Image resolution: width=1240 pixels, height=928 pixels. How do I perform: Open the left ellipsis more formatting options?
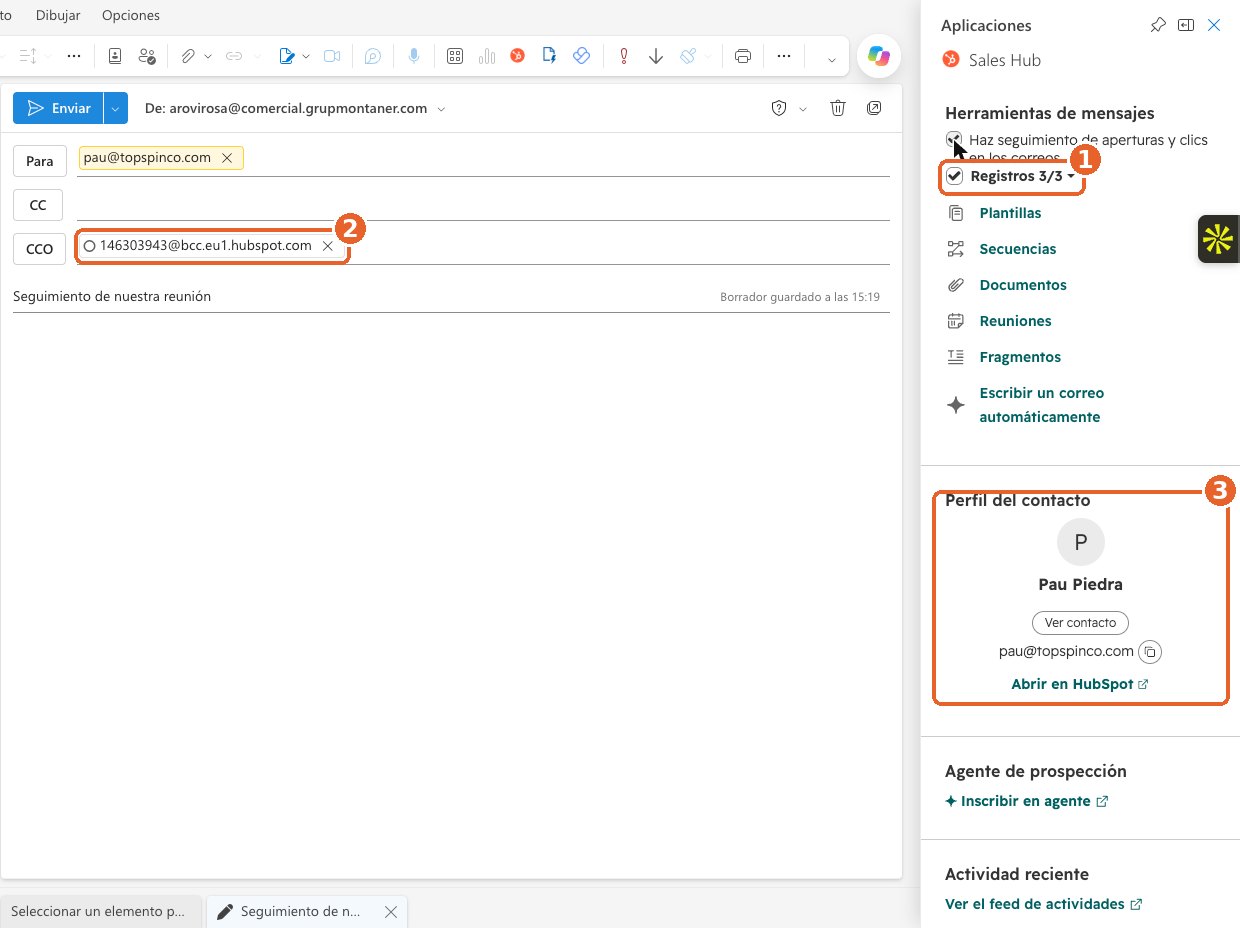(73, 56)
